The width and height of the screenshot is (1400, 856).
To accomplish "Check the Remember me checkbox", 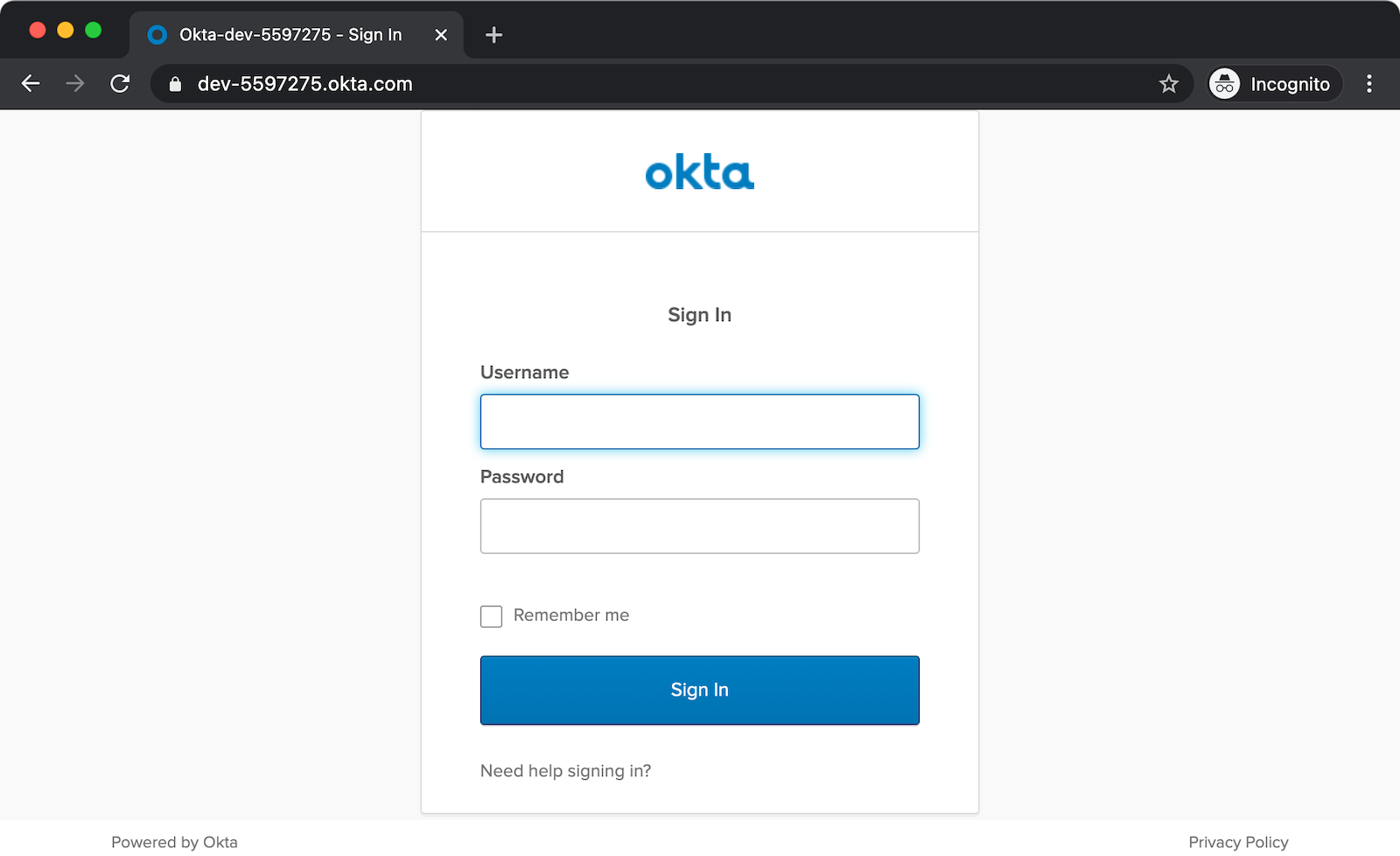I will coord(491,616).
